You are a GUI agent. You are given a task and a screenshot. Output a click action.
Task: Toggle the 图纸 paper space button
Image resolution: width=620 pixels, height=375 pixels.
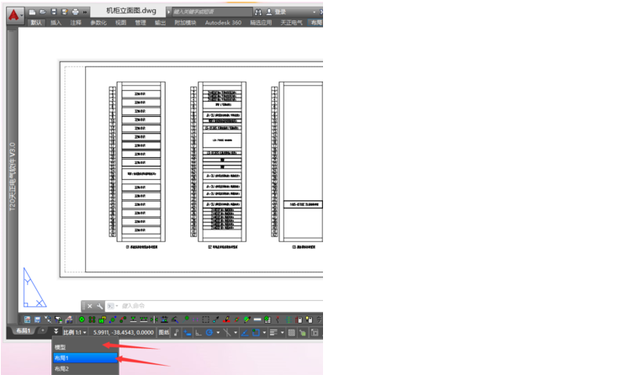pyautogui.click(x=164, y=333)
